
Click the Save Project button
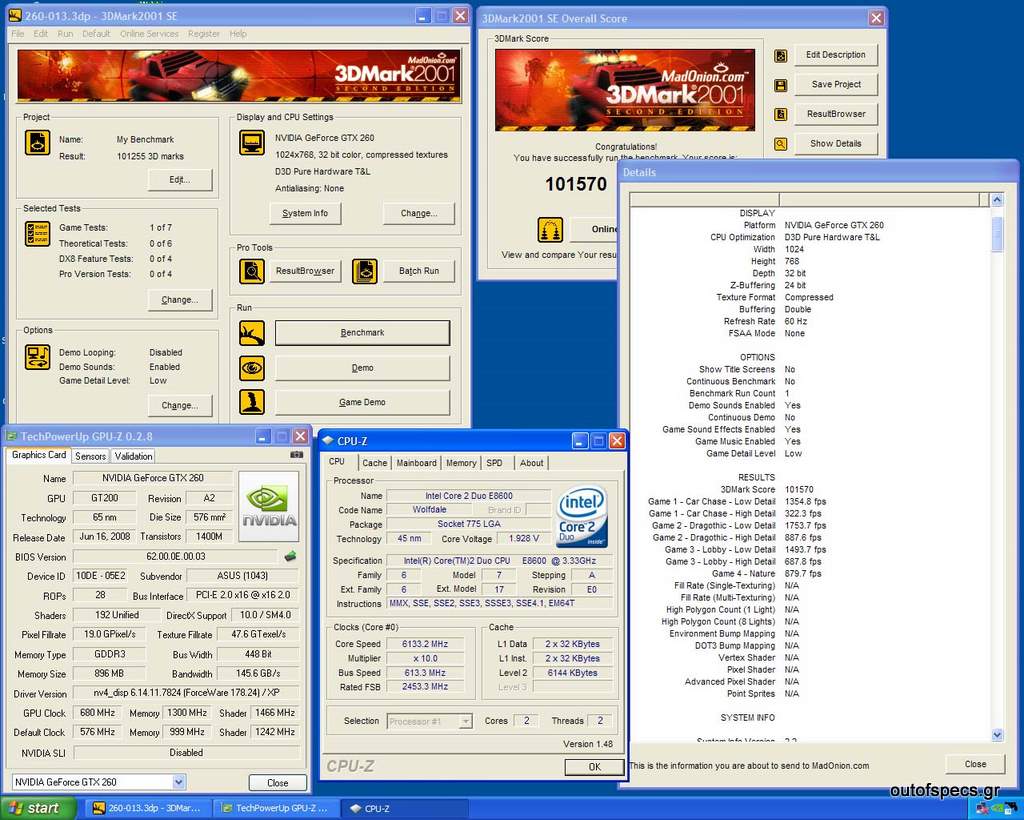[x=836, y=84]
